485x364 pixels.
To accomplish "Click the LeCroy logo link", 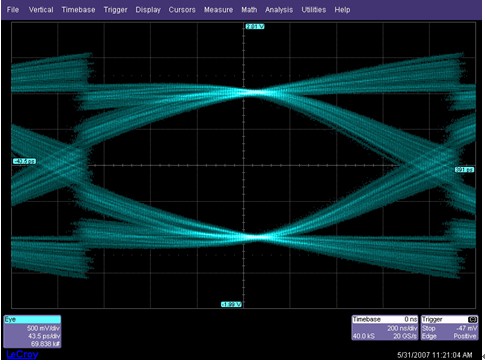I will click(x=22, y=355).
